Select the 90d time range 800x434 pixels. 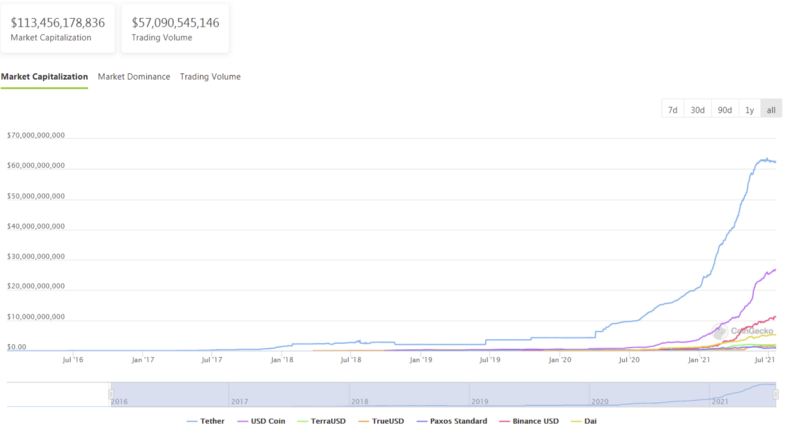[x=724, y=110]
